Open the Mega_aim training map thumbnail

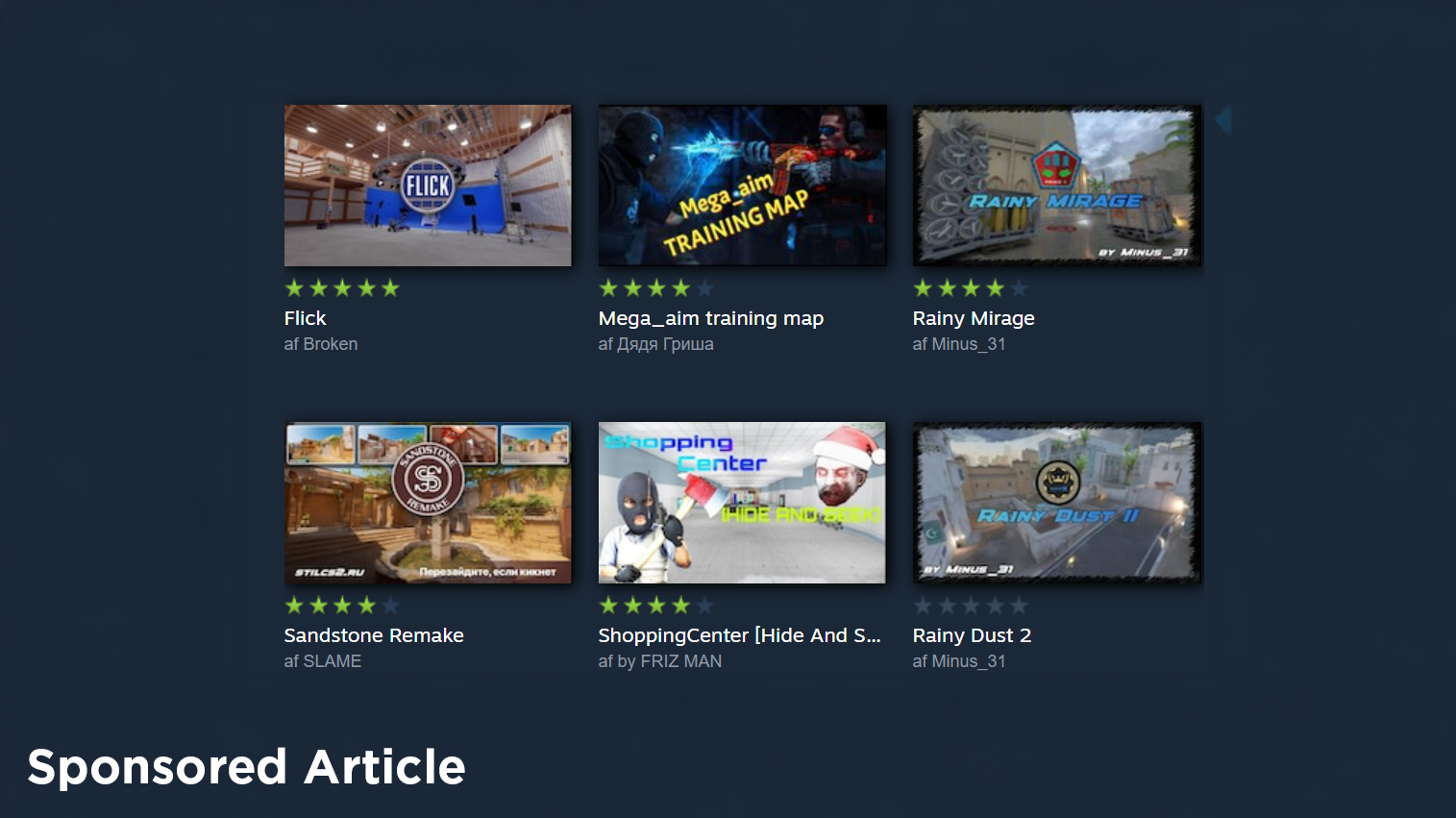click(742, 186)
